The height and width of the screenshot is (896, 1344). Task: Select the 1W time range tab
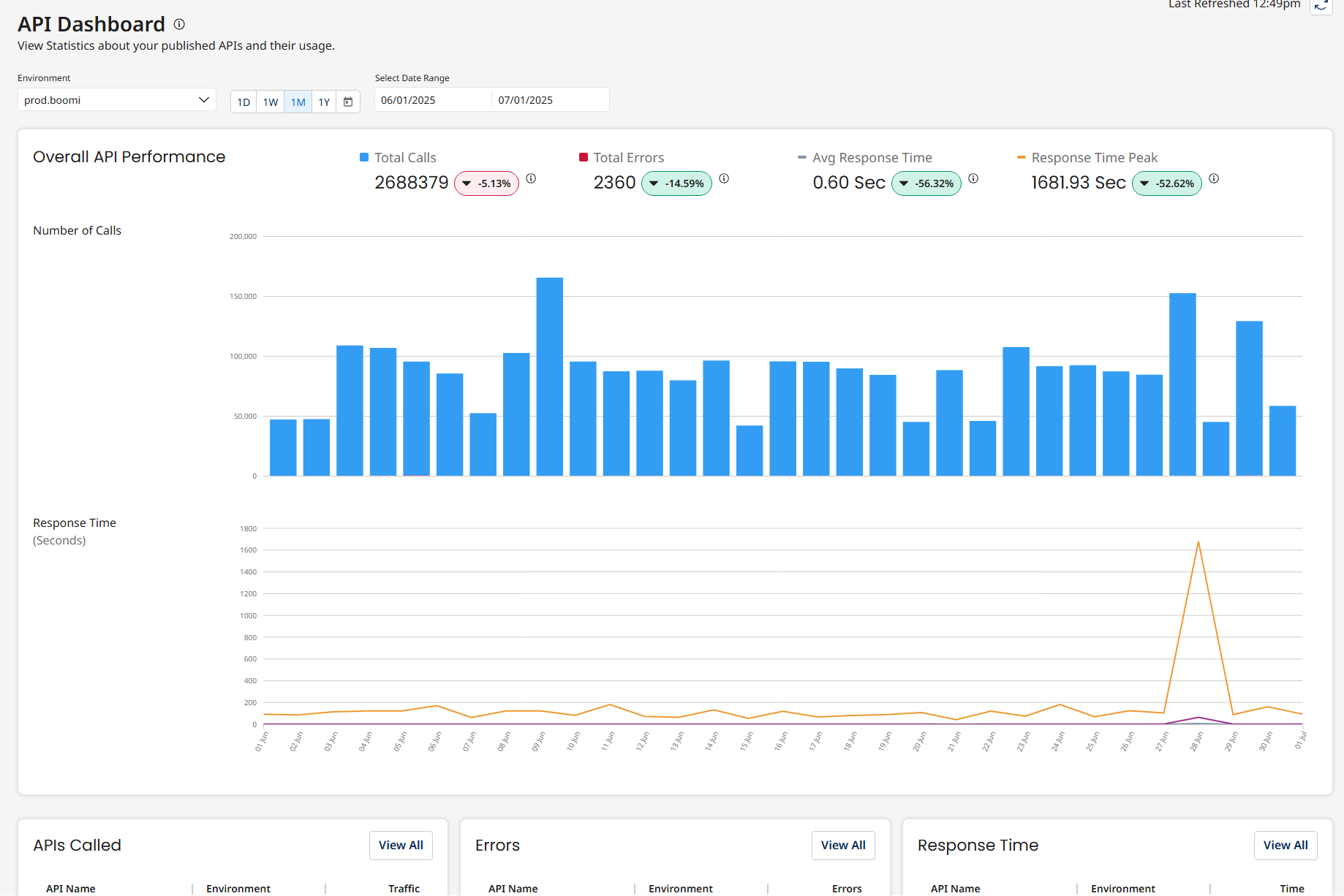tap(271, 102)
